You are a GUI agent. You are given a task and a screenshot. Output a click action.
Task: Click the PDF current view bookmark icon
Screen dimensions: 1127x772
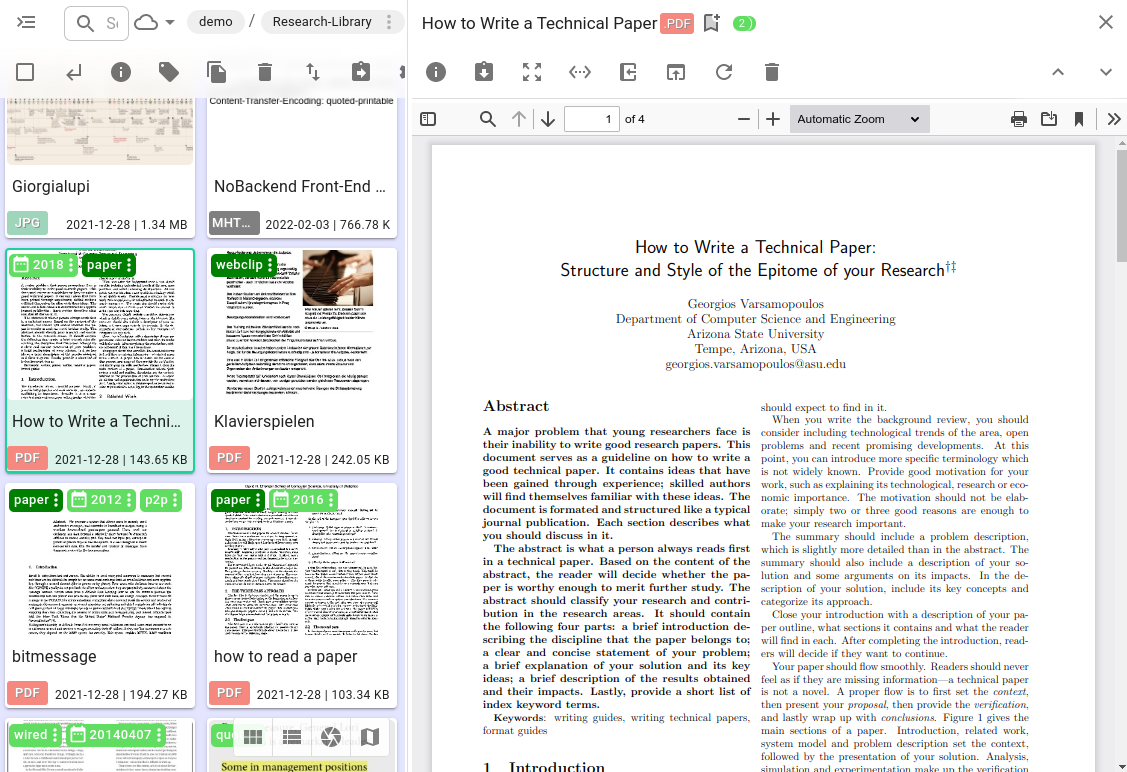1079,119
